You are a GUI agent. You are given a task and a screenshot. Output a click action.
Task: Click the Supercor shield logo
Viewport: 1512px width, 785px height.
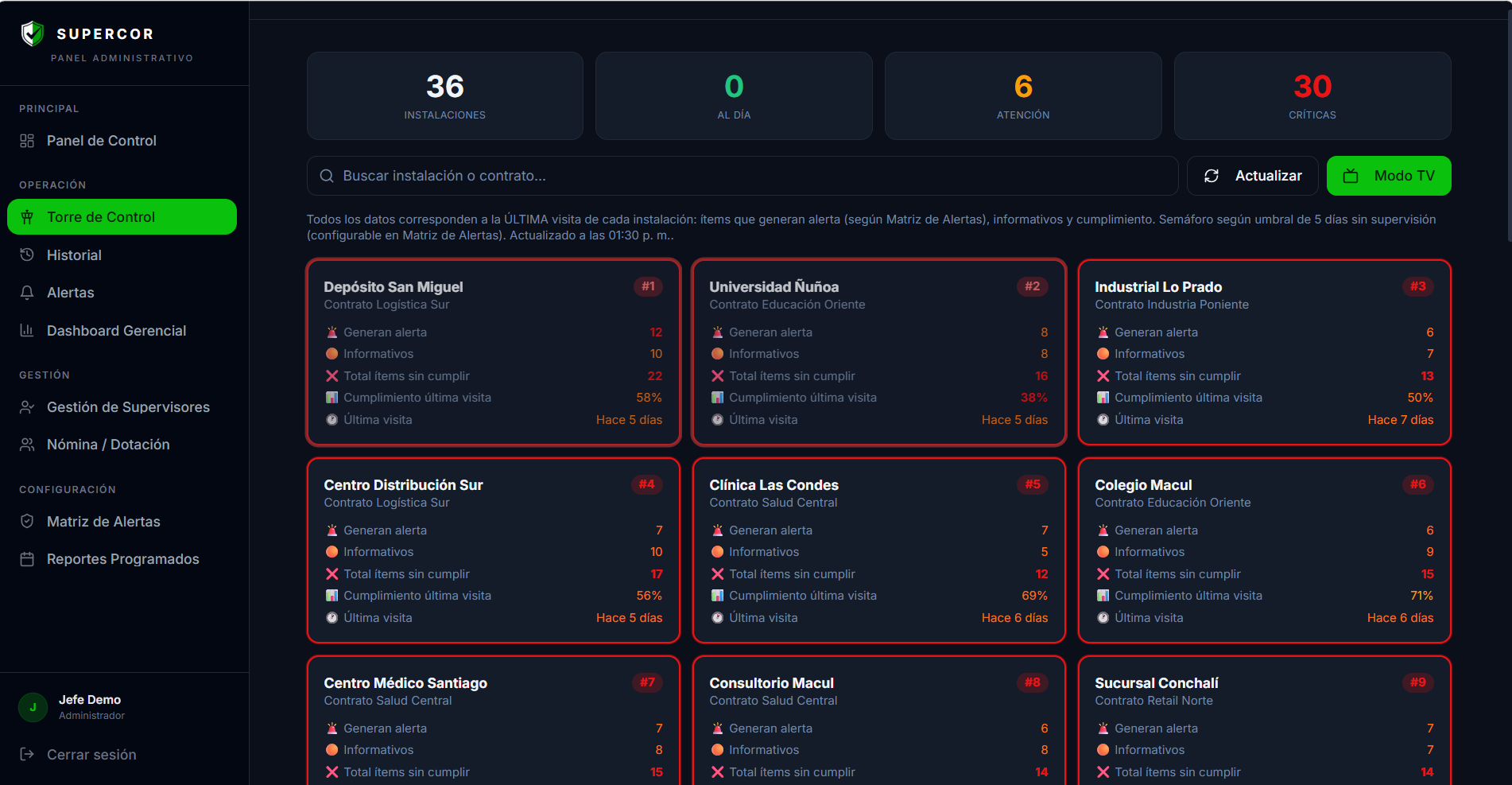(x=33, y=33)
